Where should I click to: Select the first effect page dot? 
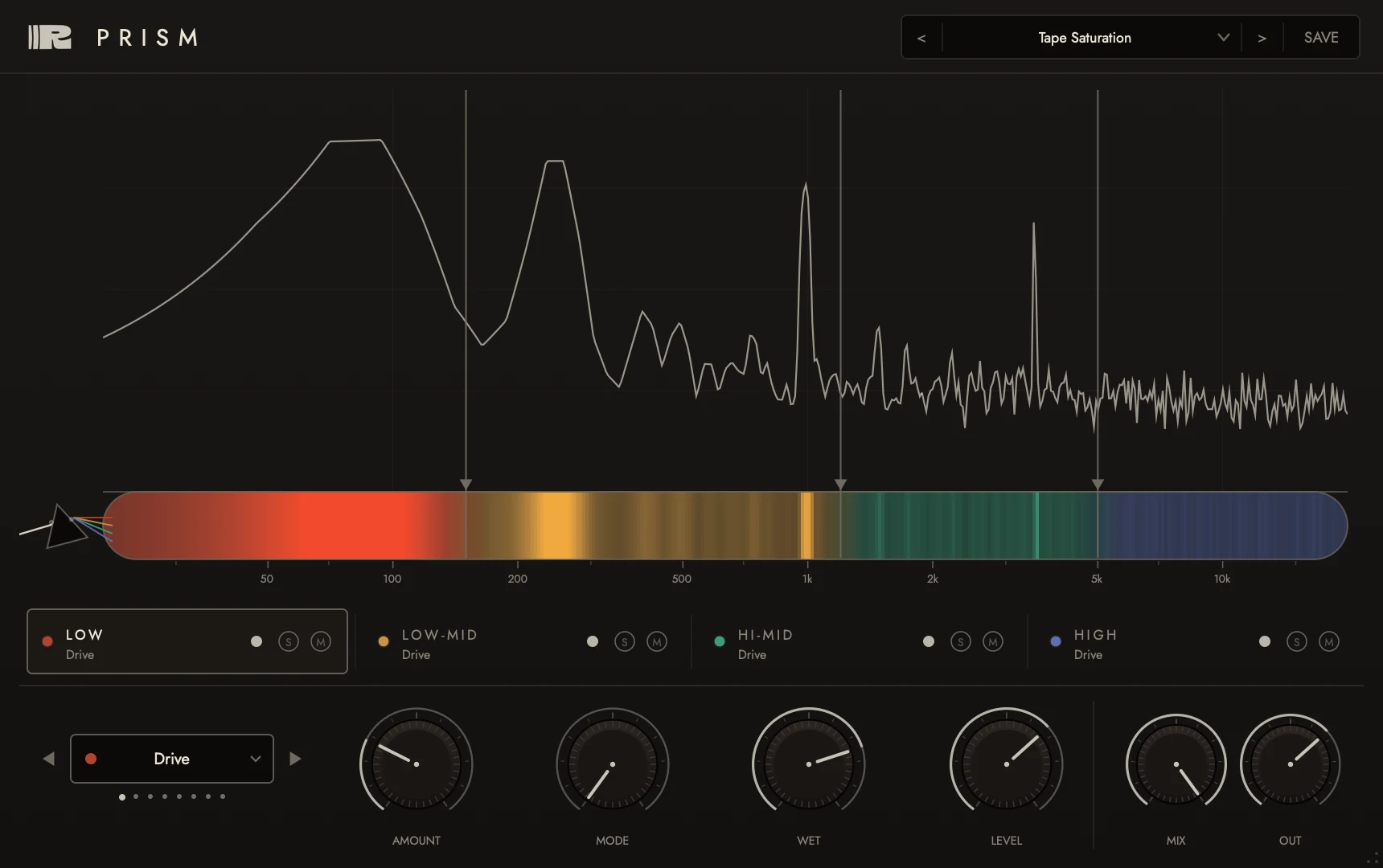(x=122, y=796)
